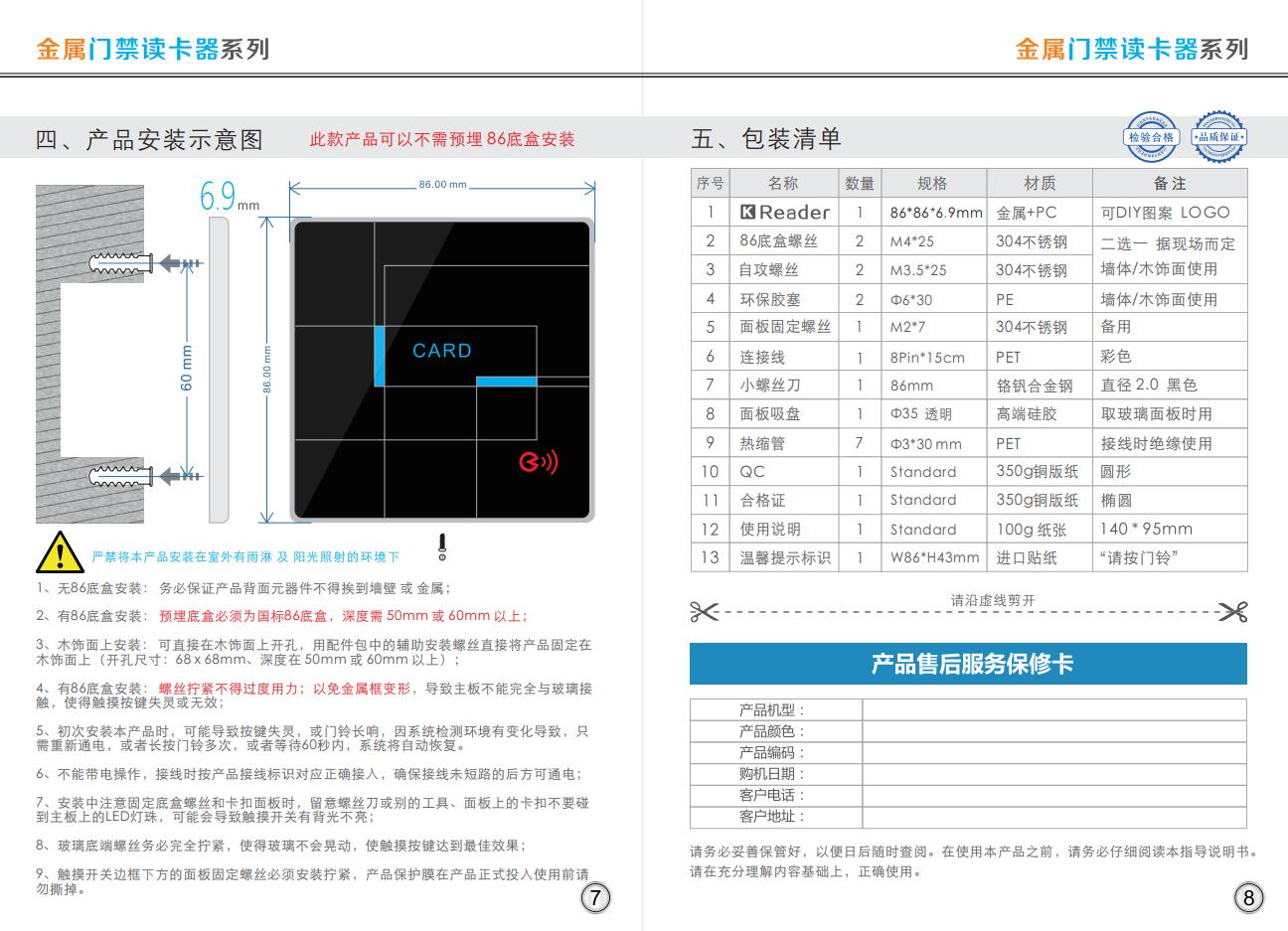Click the circled page number 8

click(1248, 898)
